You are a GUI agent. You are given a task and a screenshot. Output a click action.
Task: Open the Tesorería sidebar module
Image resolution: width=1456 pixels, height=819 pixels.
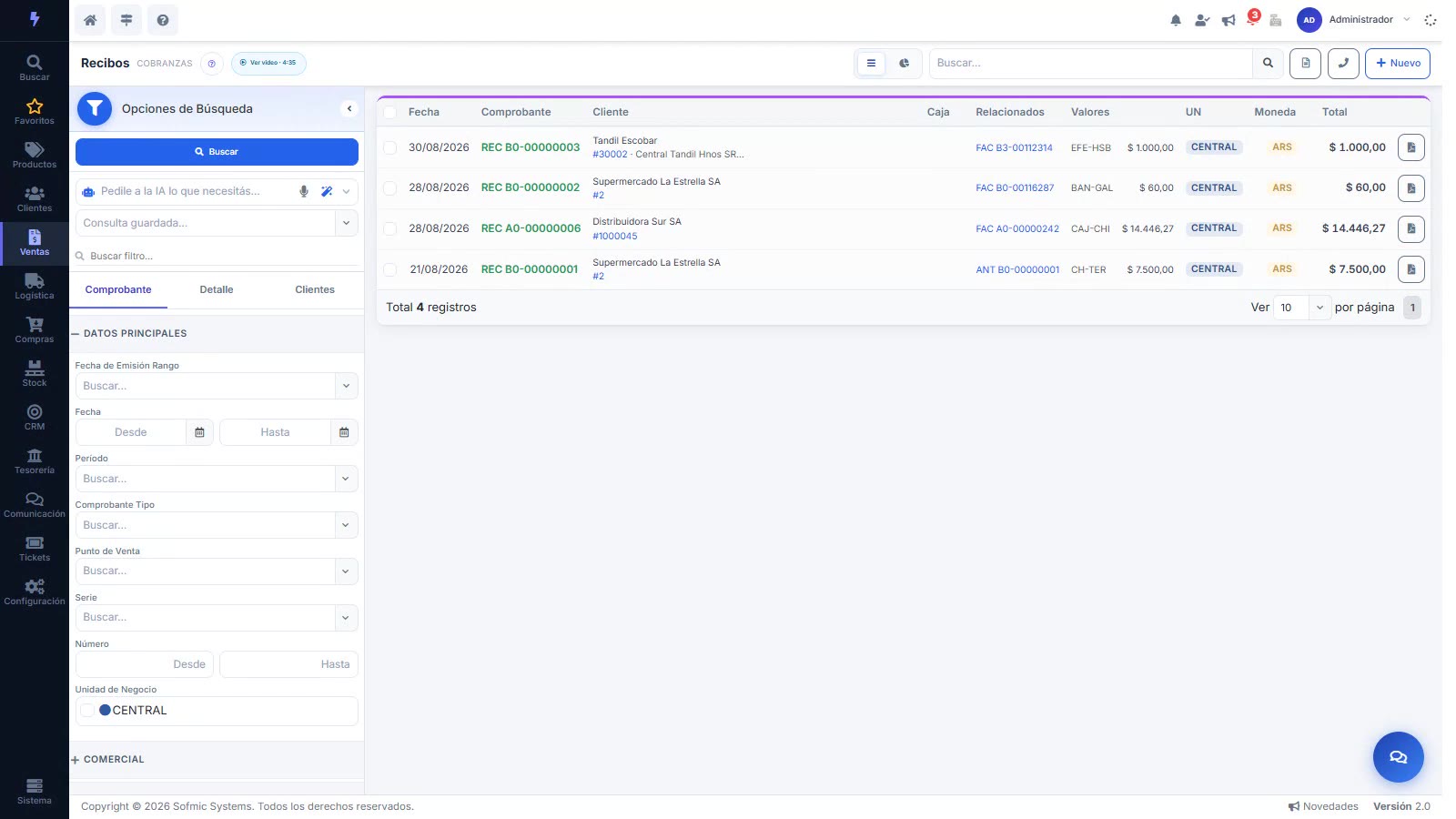click(35, 461)
